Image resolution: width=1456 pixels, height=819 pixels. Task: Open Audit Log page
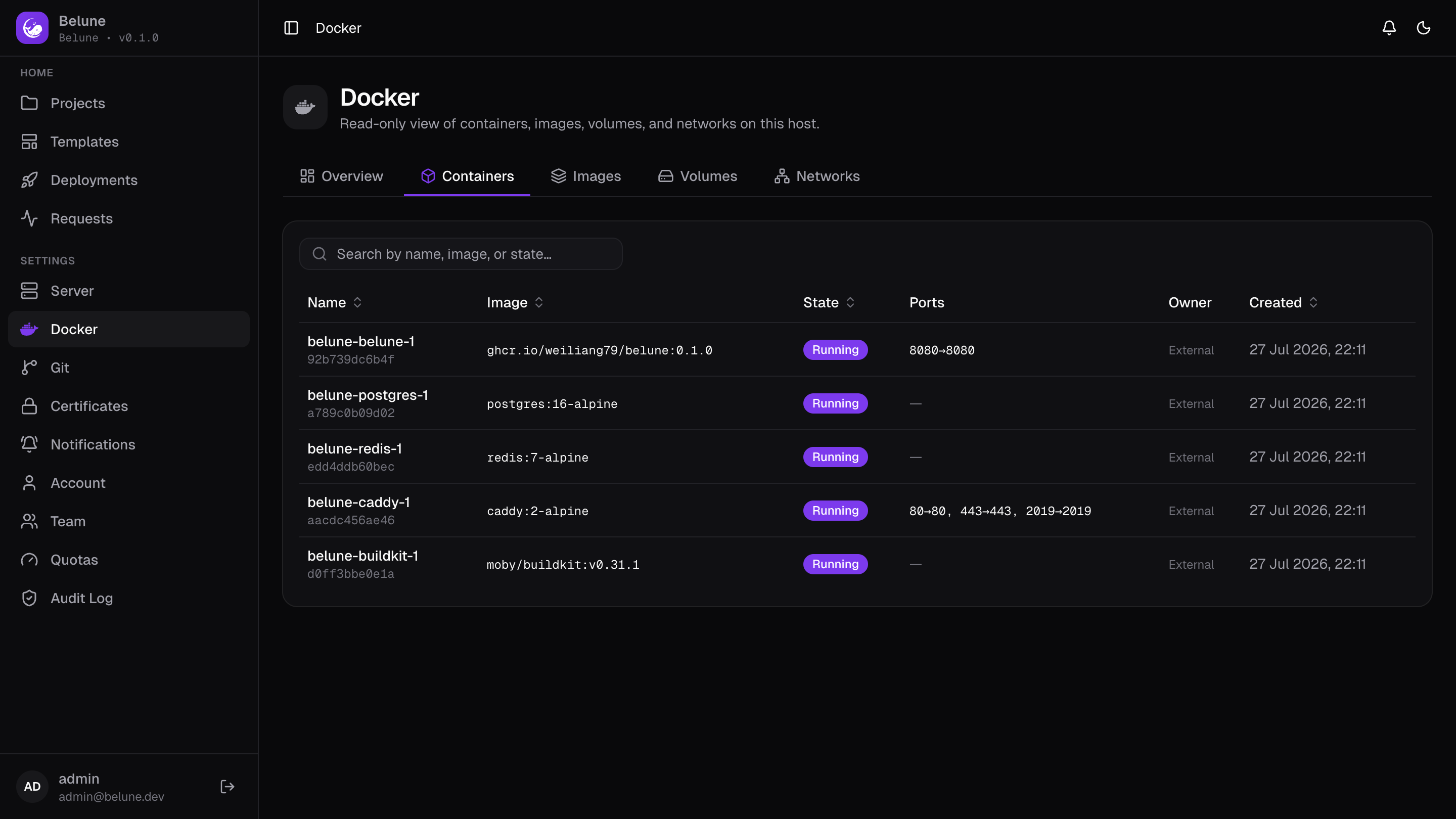(129, 598)
